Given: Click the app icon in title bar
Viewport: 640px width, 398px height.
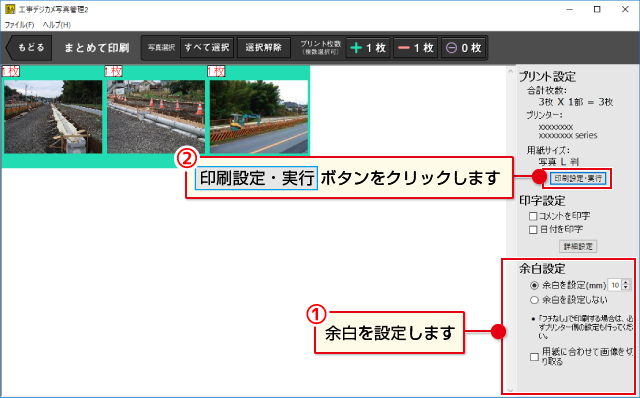Looking at the screenshot, I should click(x=10, y=9).
